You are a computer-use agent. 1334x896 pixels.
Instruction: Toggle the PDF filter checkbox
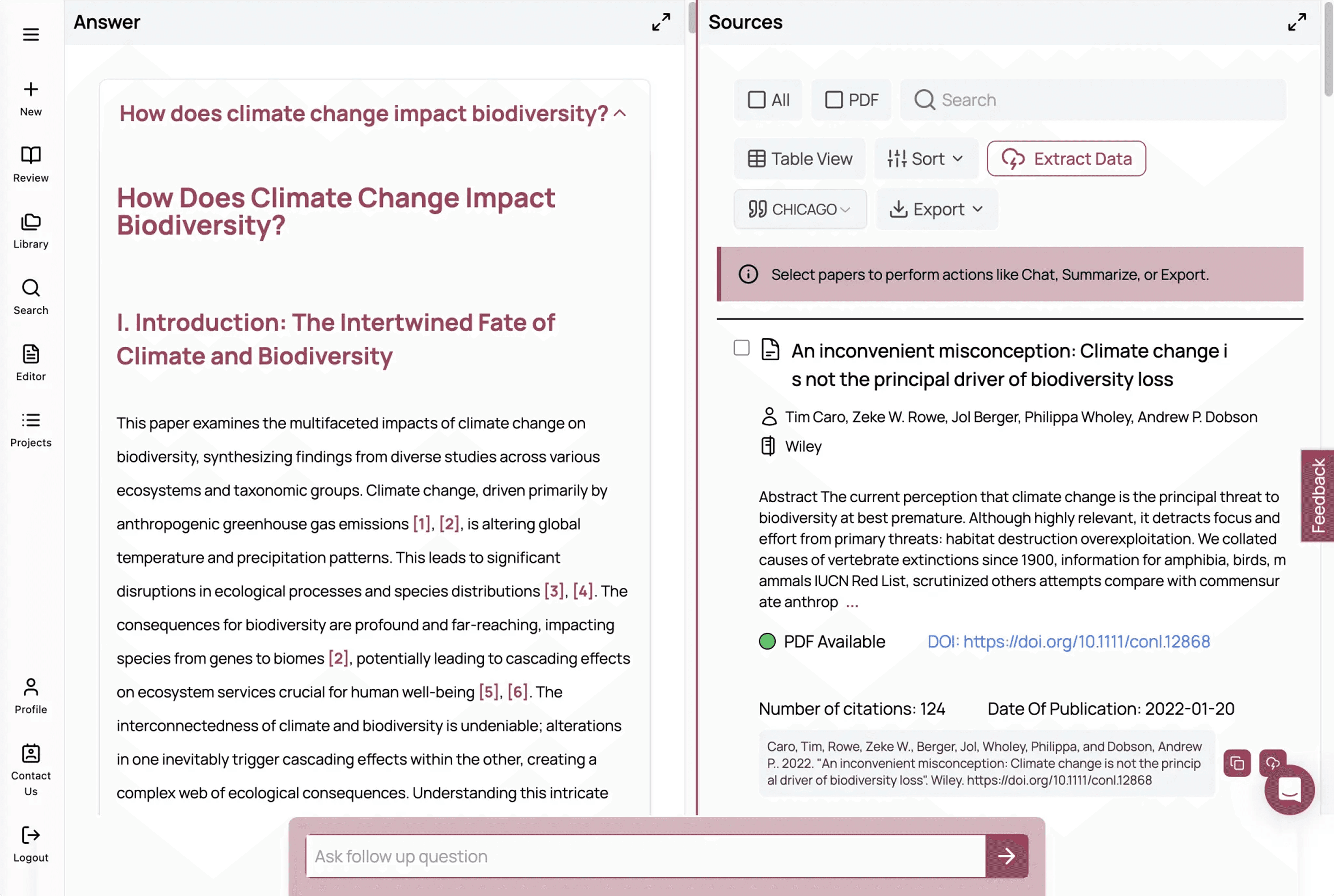[x=834, y=100]
